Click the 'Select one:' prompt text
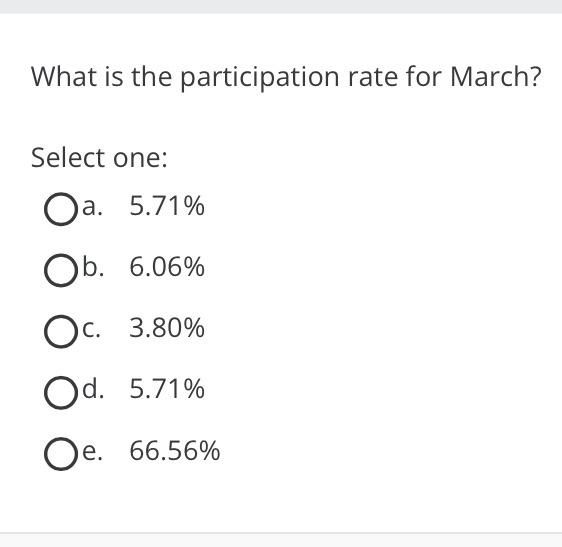Screen dimensions: 562x547 [99, 158]
